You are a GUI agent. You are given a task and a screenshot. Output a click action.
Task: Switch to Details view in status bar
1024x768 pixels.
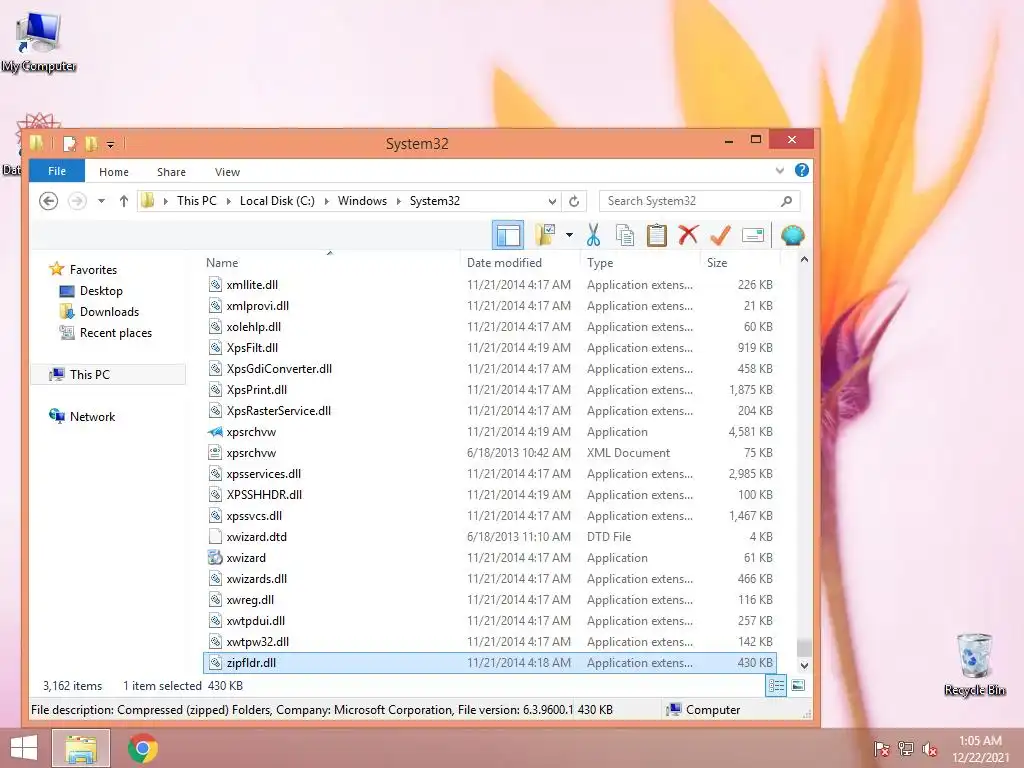coord(776,686)
